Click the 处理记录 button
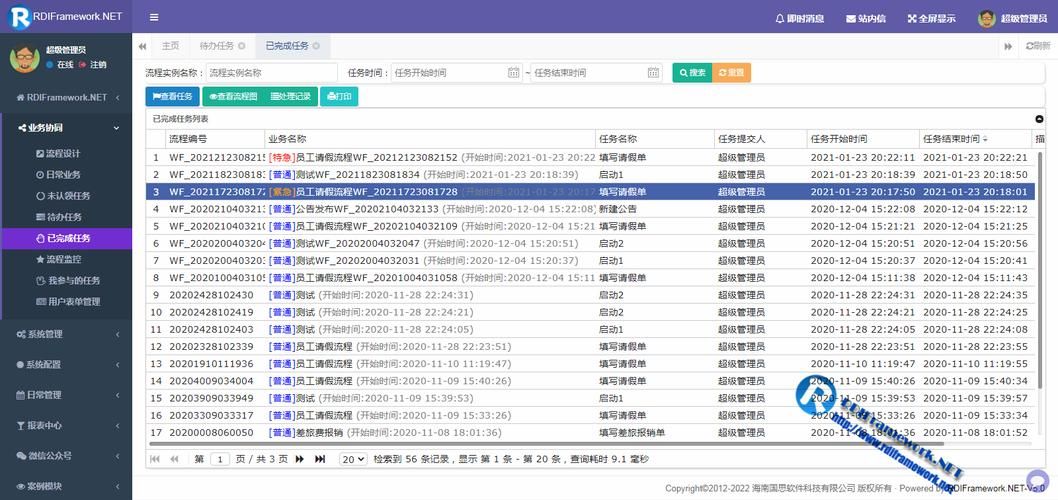1058x500 pixels. pos(291,96)
